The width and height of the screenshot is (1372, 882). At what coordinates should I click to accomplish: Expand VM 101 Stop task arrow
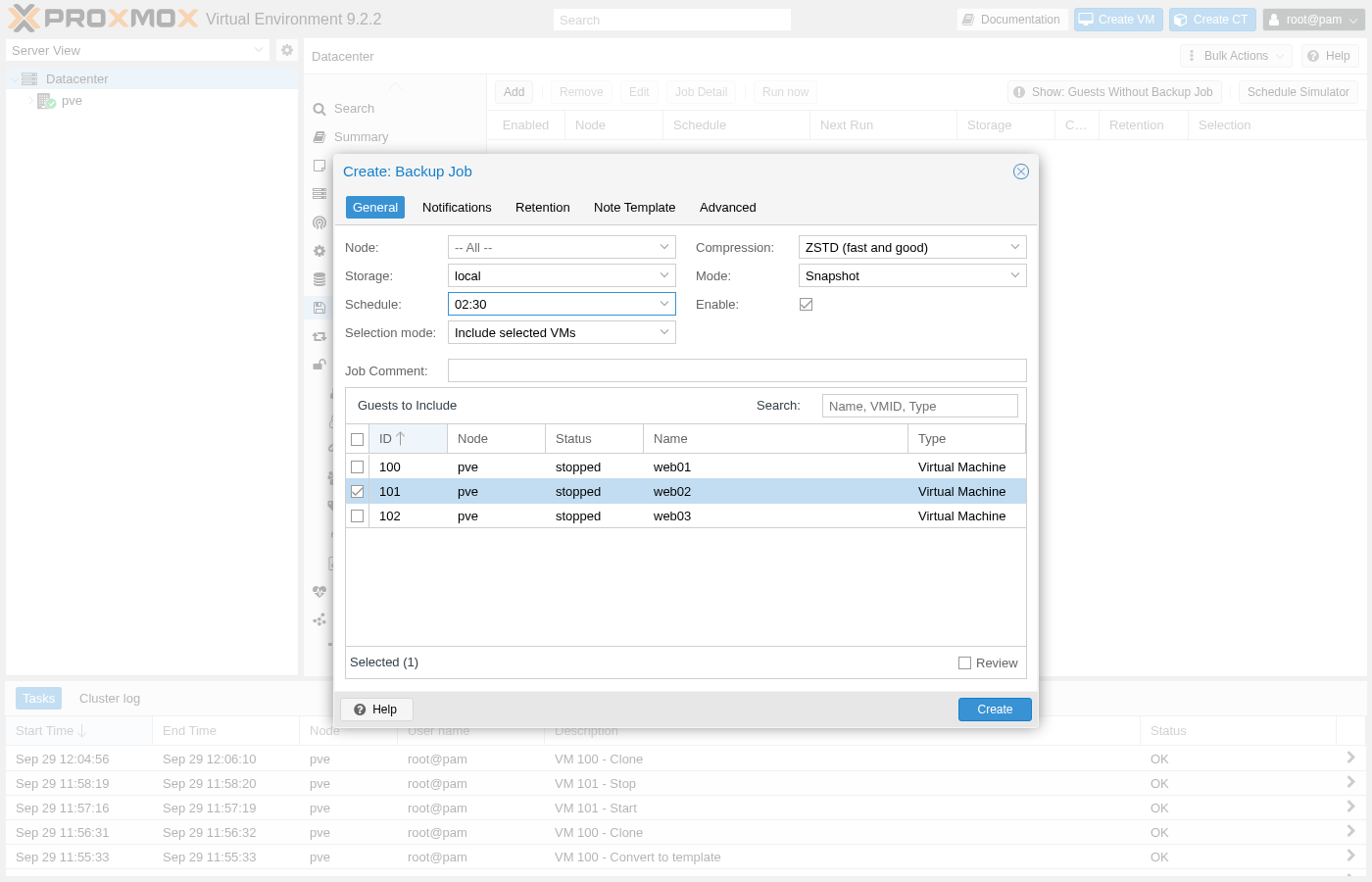(x=1350, y=782)
